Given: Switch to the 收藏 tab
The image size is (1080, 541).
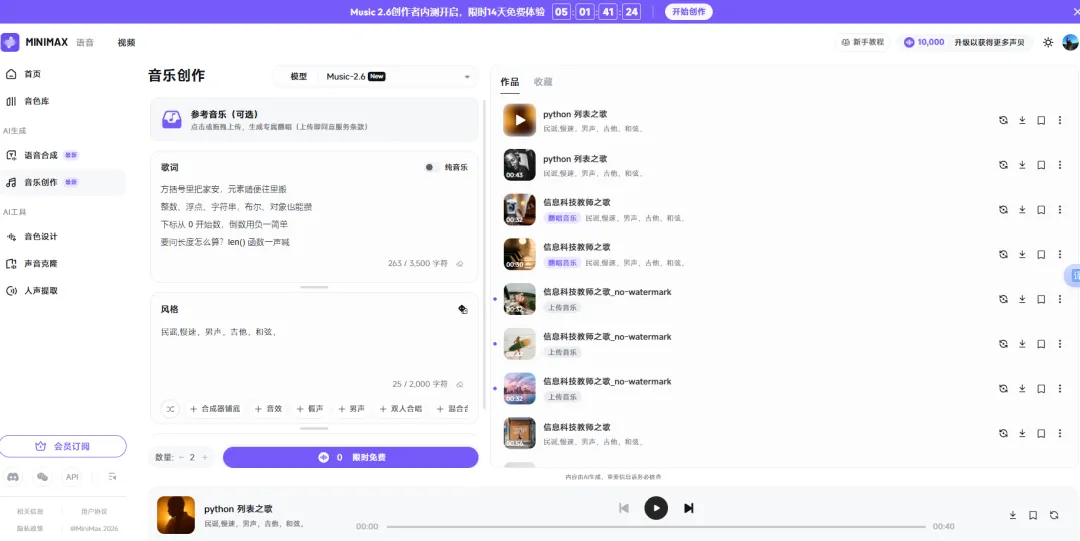Looking at the screenshot, I should point(543,82).
